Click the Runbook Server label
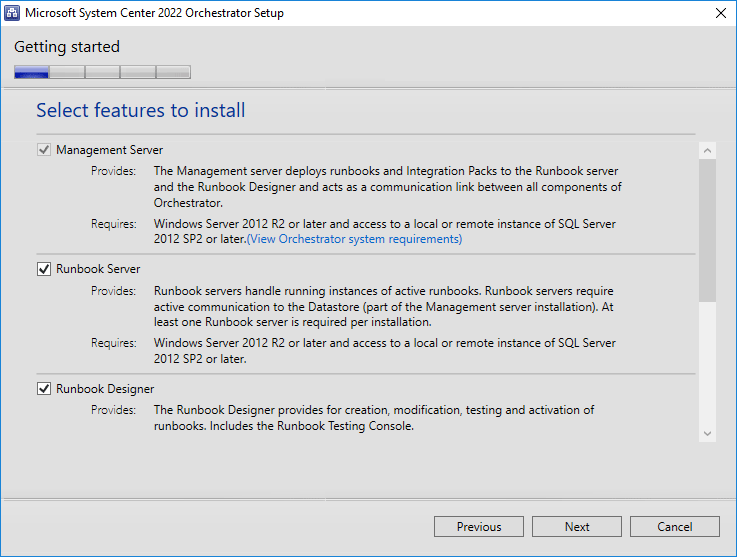The image size is (737, 557). tap(98, 269)
